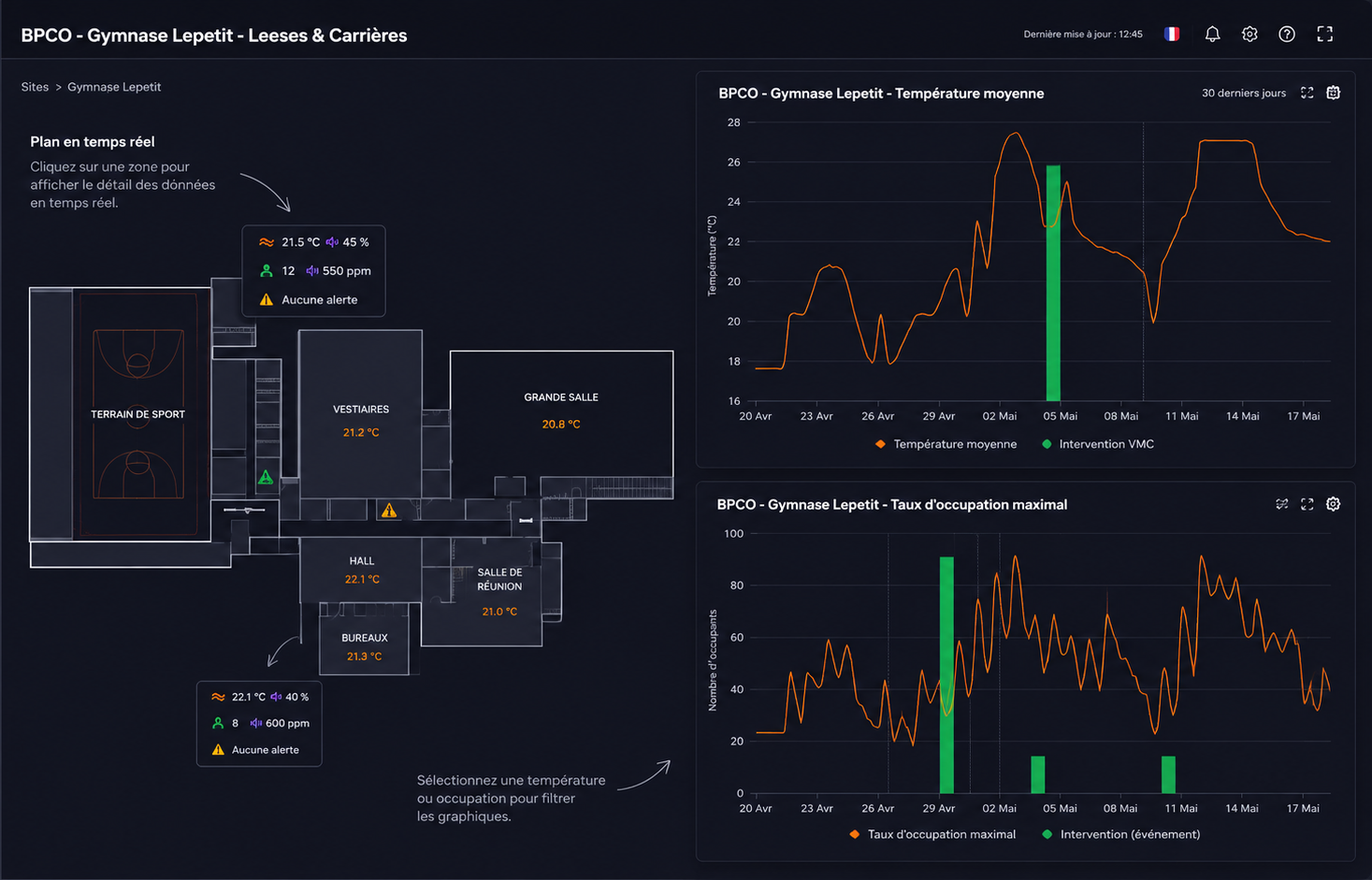The height and width of the screenshot is (880, 1372).
Task: Open the 30 derniers jours period selector
Action: [1243, 93]
